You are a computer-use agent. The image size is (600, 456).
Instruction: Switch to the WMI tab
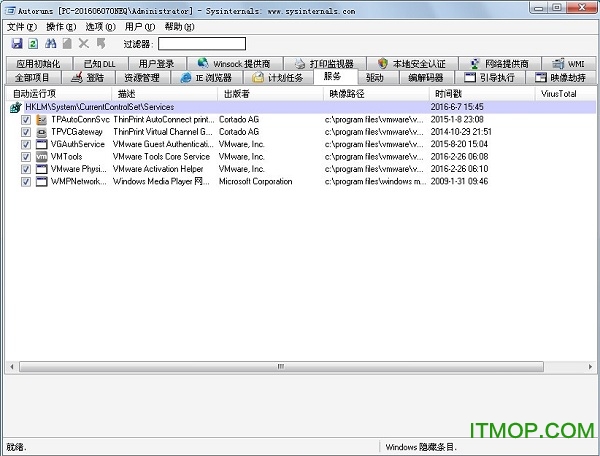pyautogui.click(x=569, y=64)
